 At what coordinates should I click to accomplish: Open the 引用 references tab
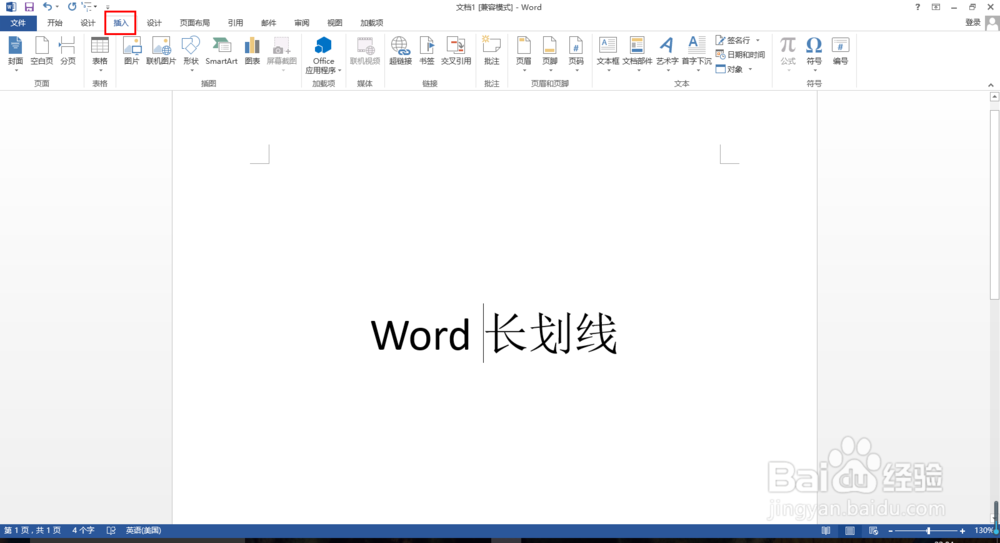[x=235, y=23]
